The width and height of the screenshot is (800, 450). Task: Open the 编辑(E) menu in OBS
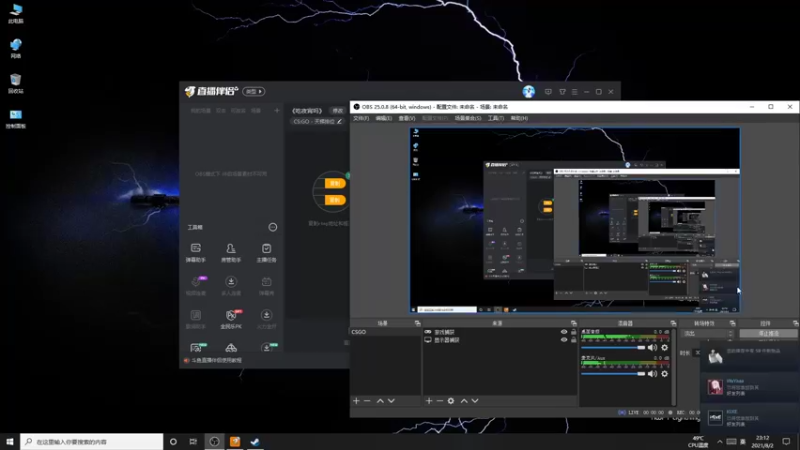tap(384, 118)
